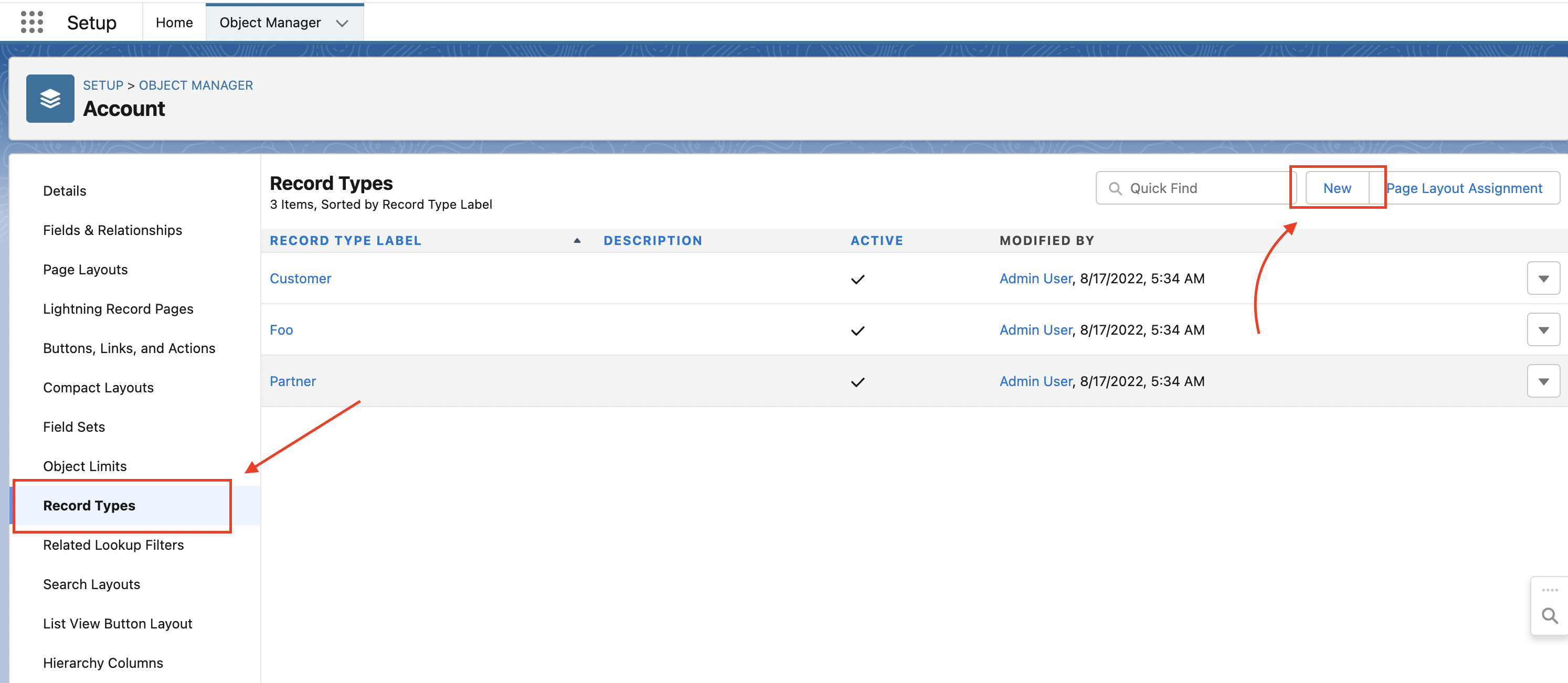Click the Foo record type dropdown arrow

pos(1543,329)
